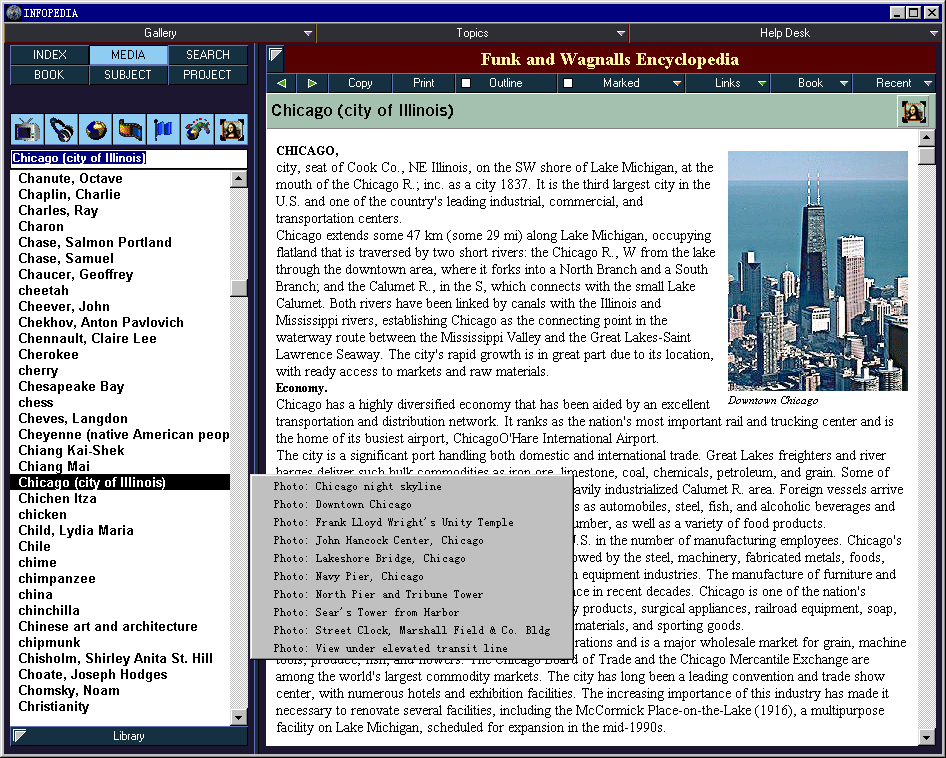Select 'Photo: John Hancock Center, Chicago'
This screenshot has width=946, height=758.
[x=411, y=541]
